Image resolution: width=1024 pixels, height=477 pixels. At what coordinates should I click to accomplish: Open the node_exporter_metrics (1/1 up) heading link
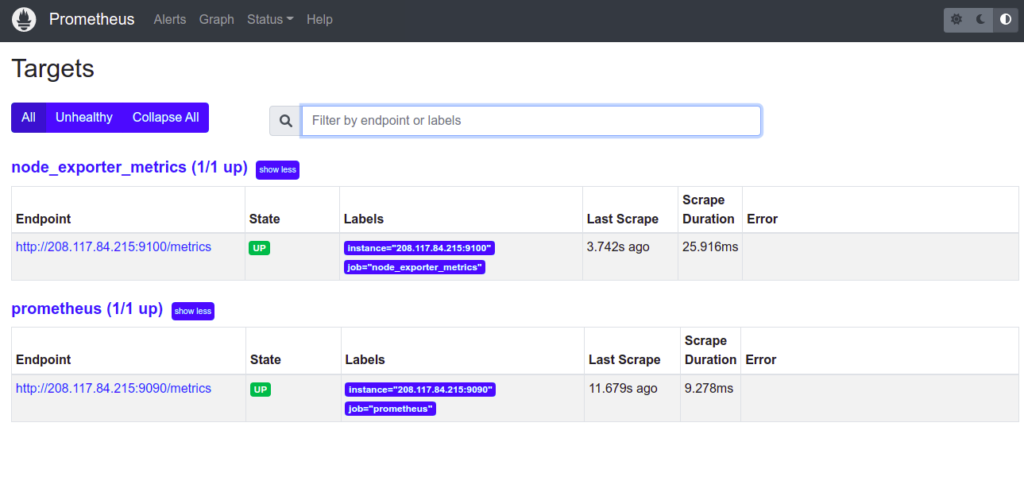pos(129,167)
